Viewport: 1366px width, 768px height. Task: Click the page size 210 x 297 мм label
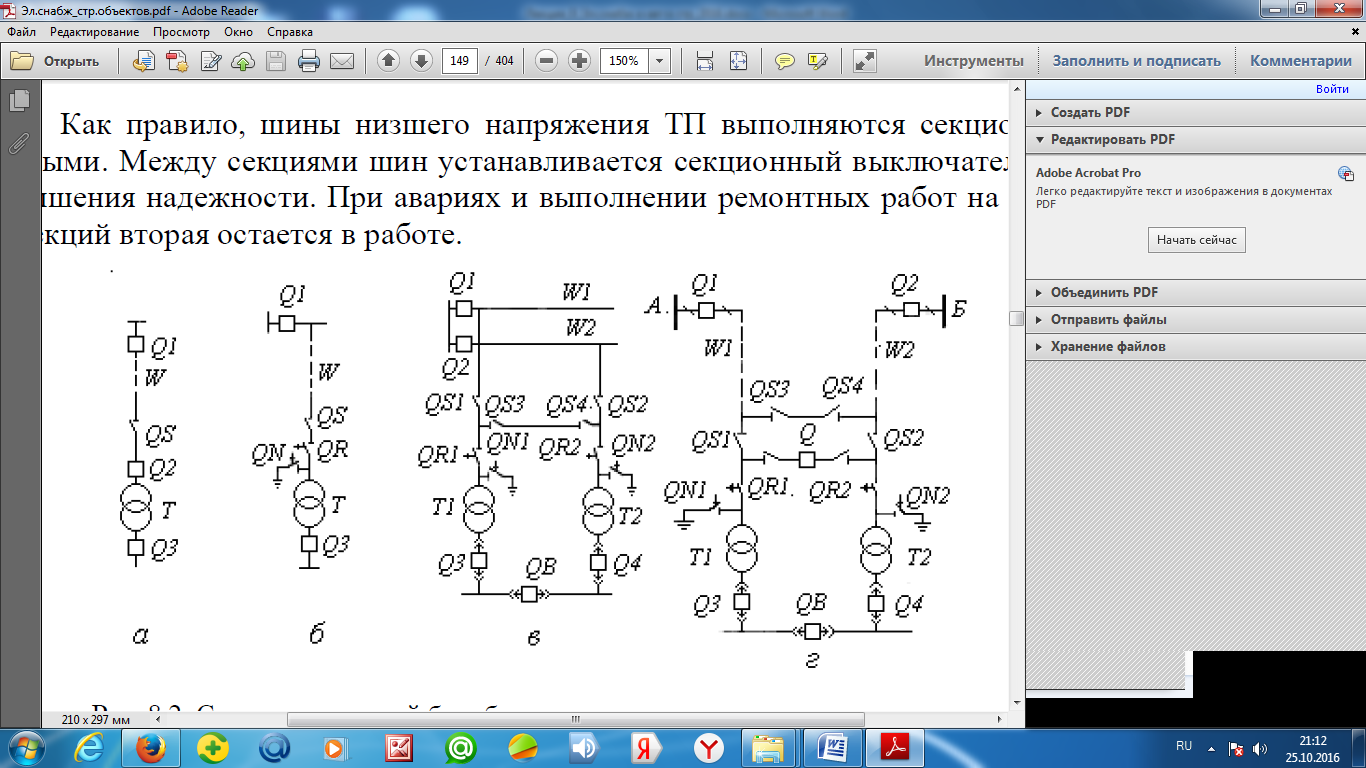(96, 720)
